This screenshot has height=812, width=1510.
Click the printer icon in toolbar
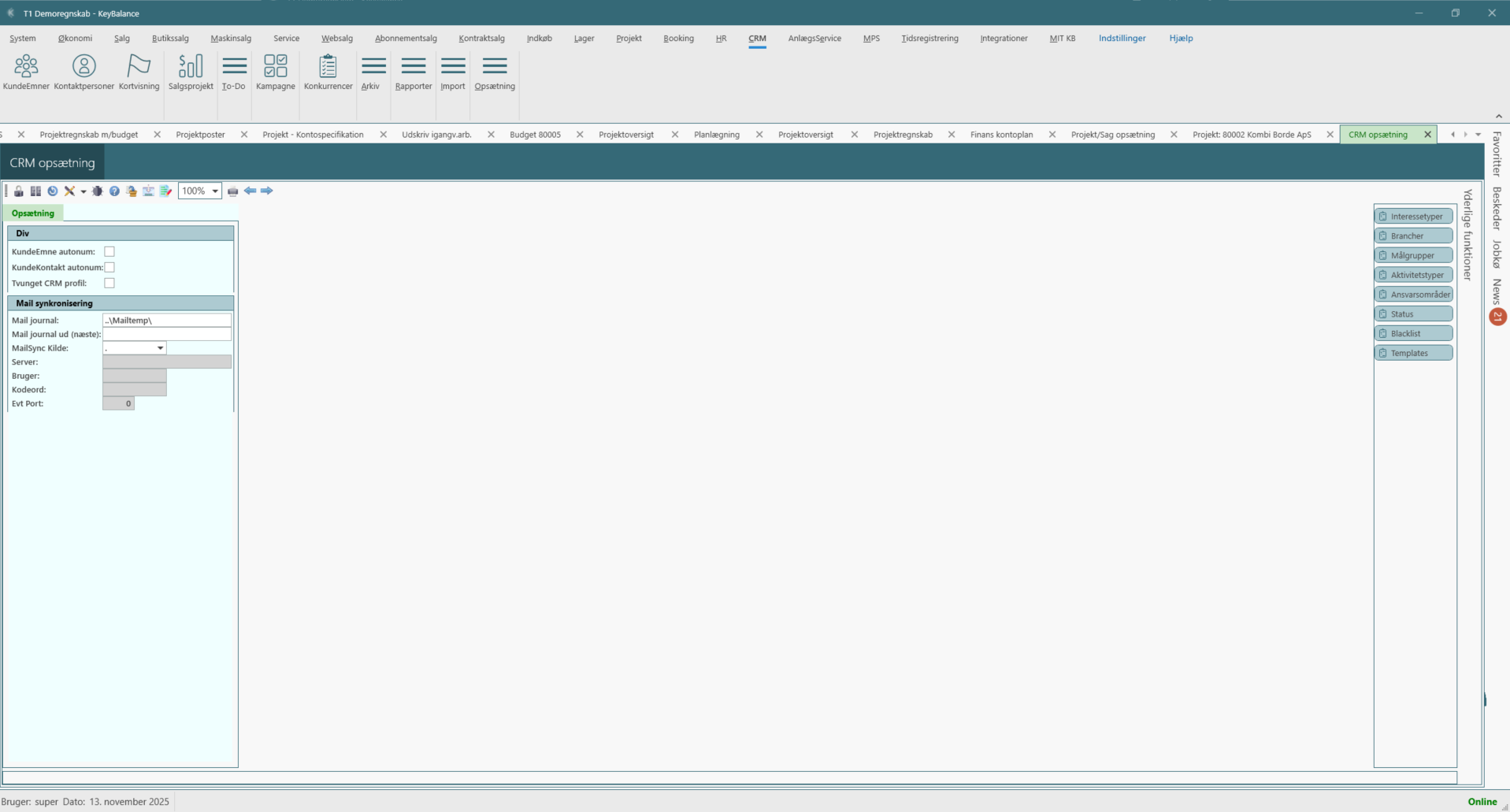pos(232,191)
